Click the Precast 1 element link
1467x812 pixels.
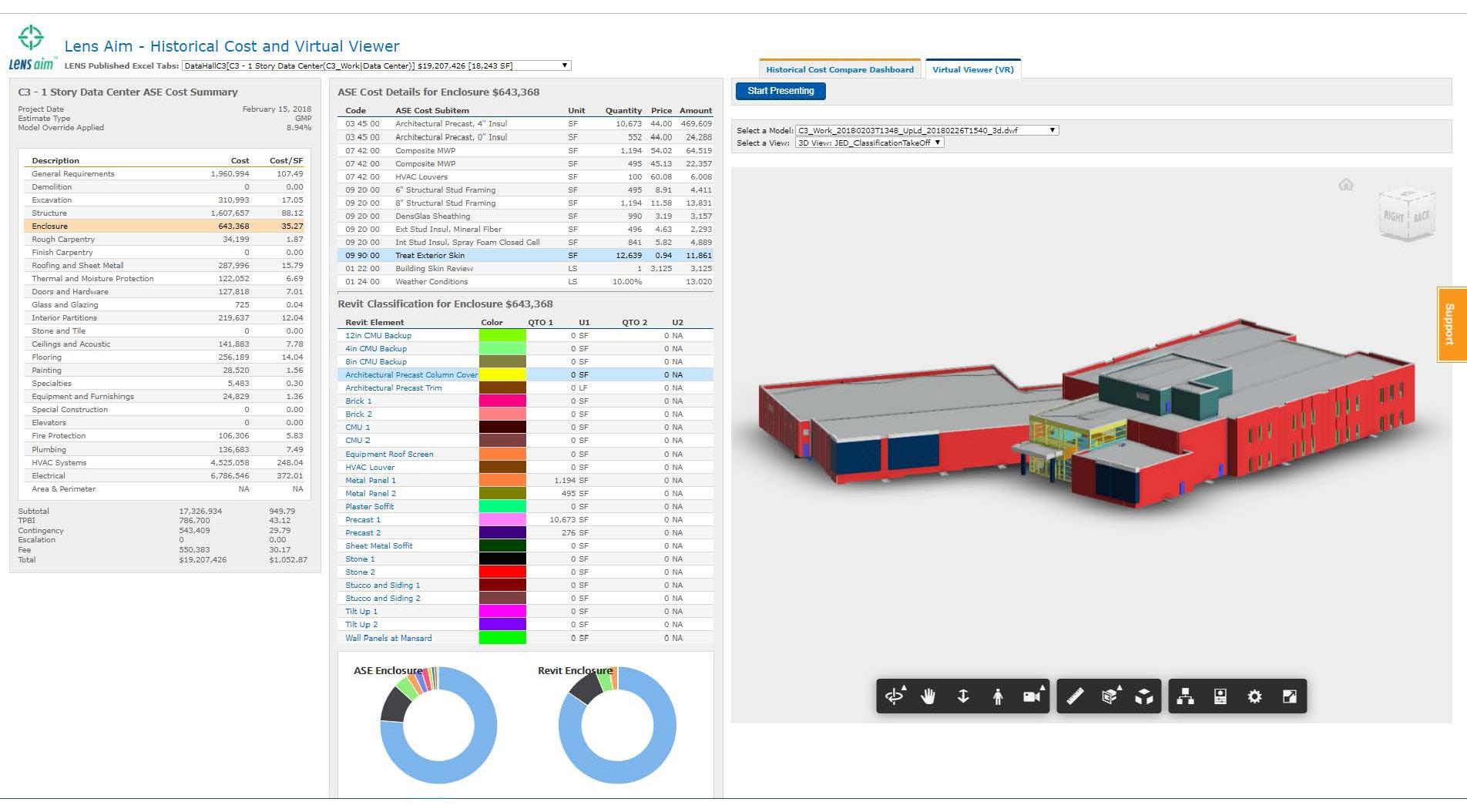(363, 520)
